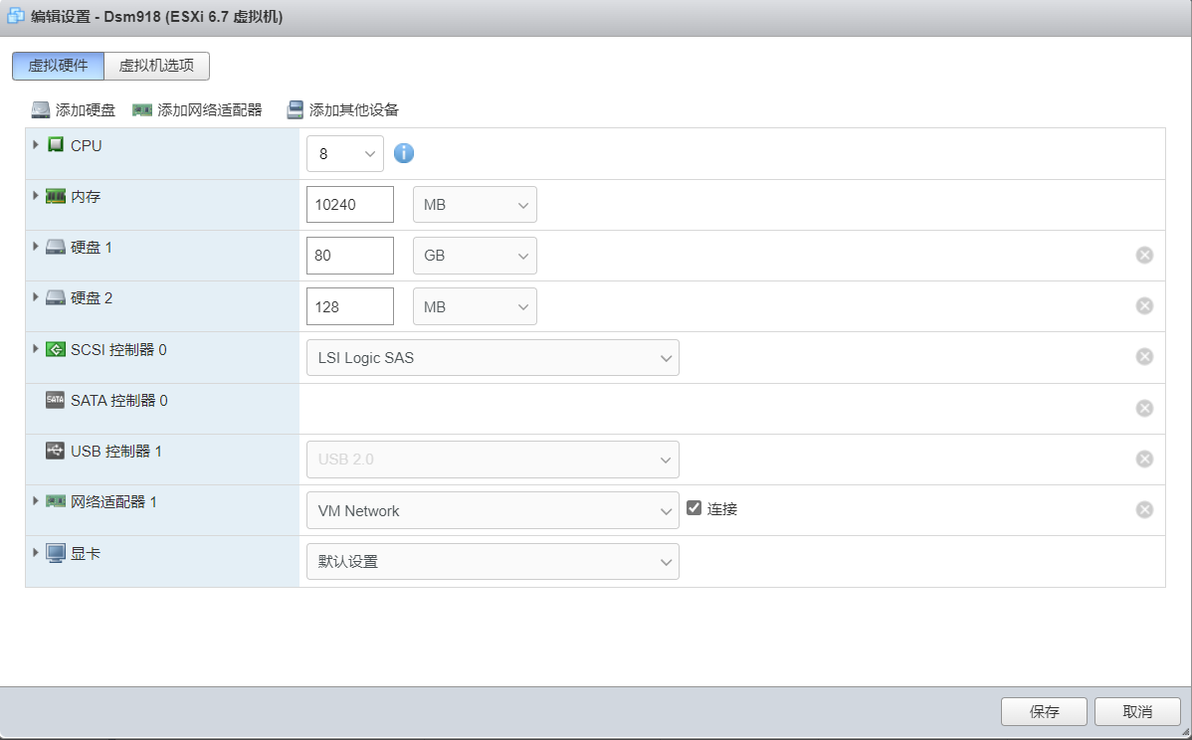Image resolution: width=1192 pixels, height=740 pixels.
Task: Click the network adapter 1 card icon
Action: (x=55, y=501)
